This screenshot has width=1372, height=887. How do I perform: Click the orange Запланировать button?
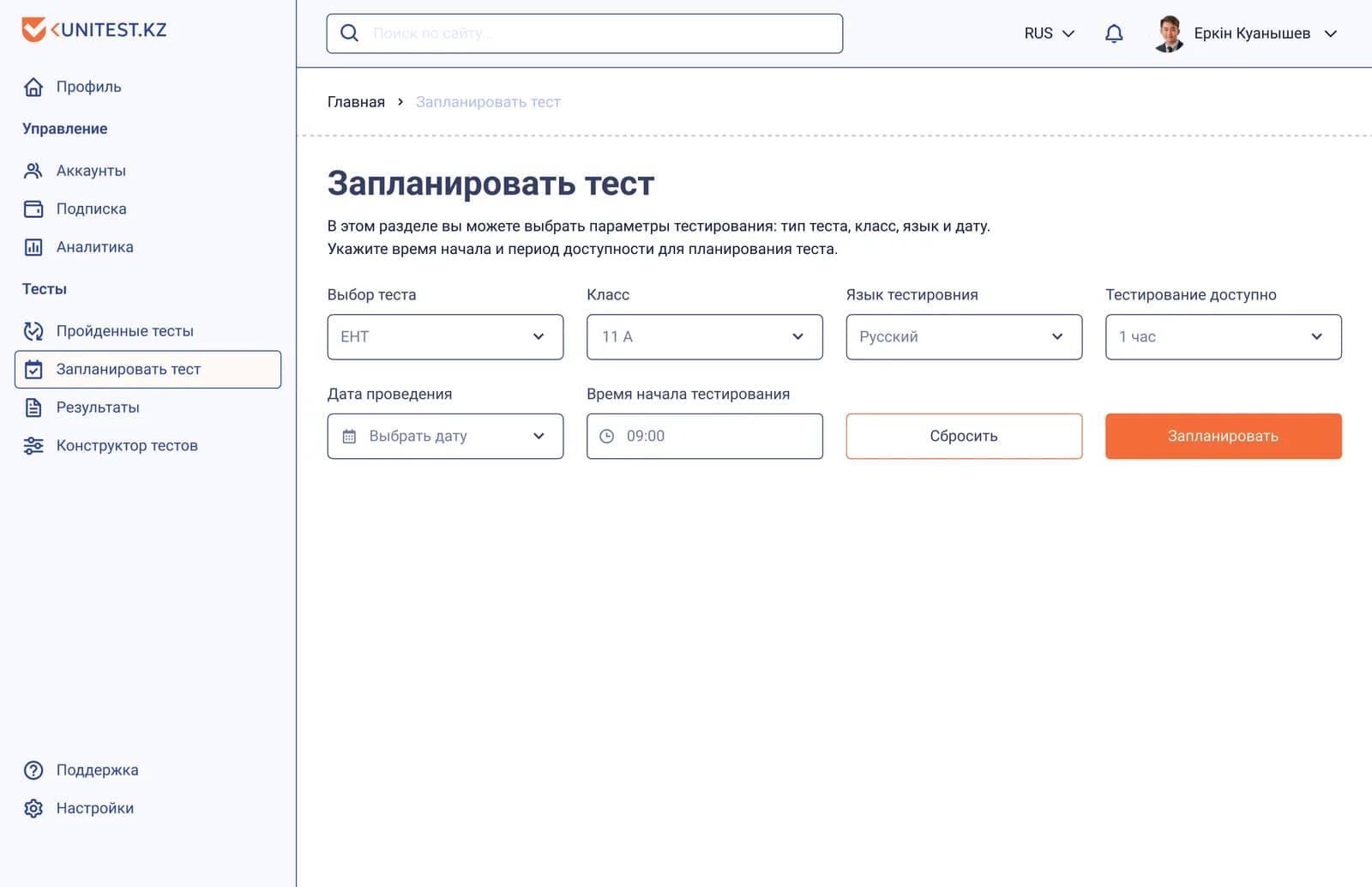click(x=1223, y=436)
